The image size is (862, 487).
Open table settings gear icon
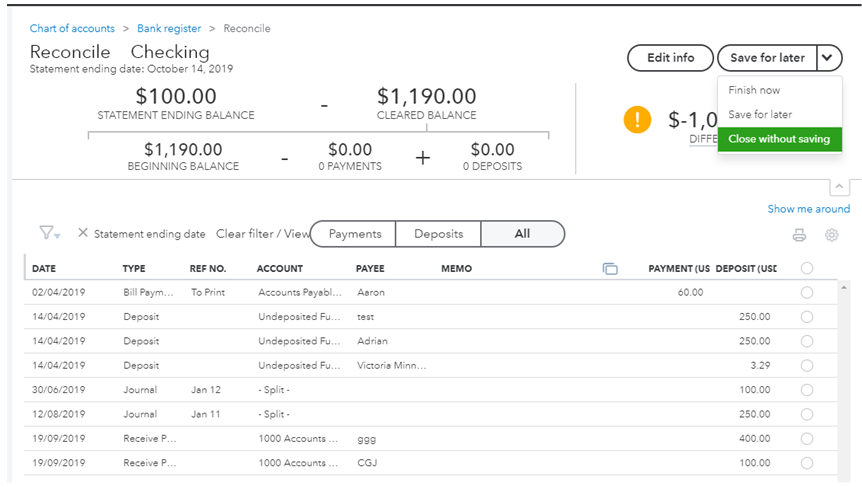tap(831, 235)
